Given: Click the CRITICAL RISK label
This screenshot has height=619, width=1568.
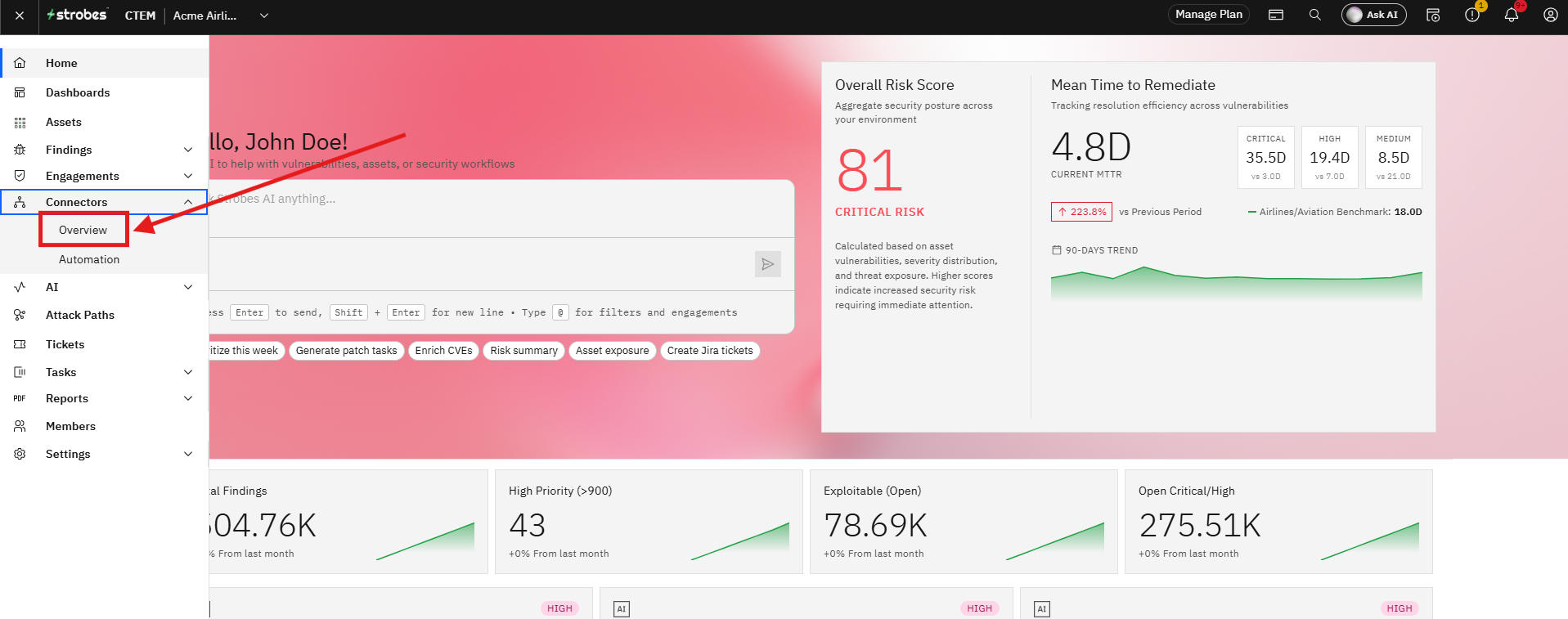Looking at the screenshot, I should pos(879,212).
